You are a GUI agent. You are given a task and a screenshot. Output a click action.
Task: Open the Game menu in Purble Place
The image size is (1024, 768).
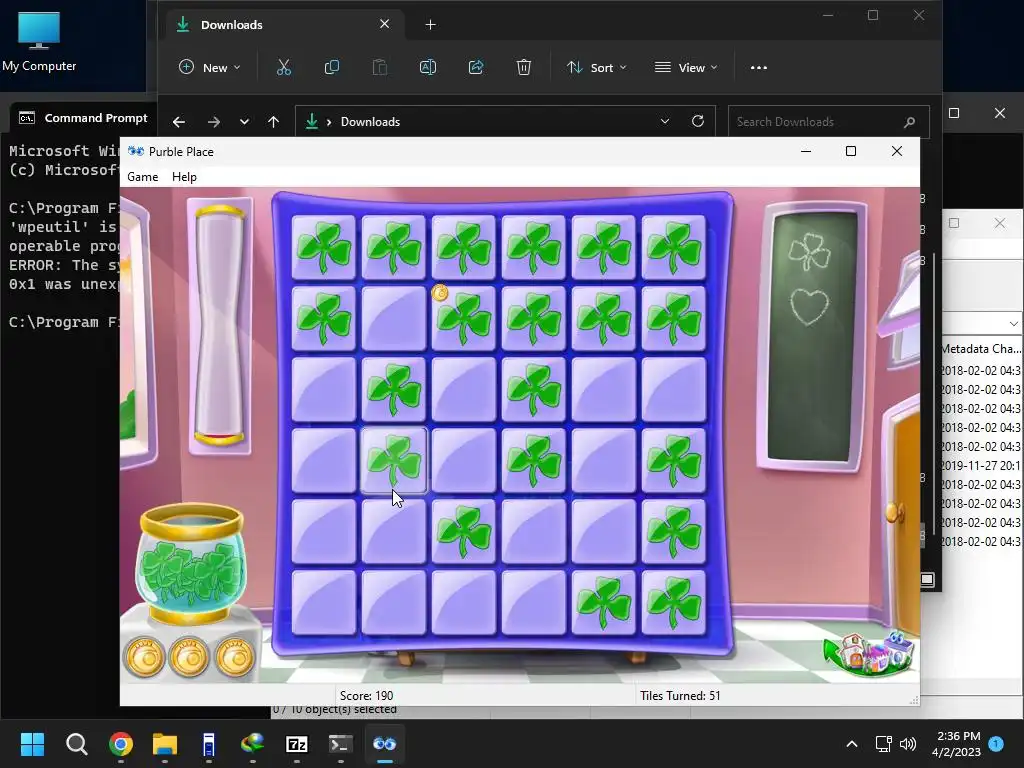coord(142,177)
